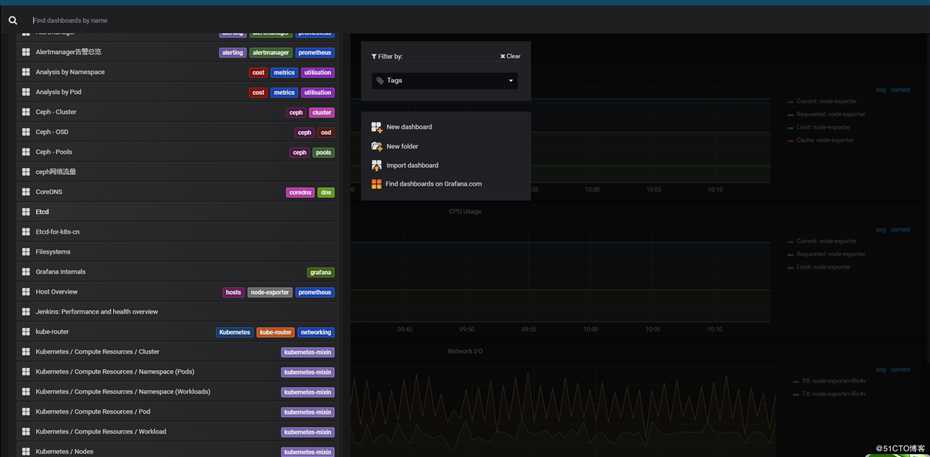Click the Grafana.com orange grid icon
This screenshot has width=930, height=457.
(377, 184)
